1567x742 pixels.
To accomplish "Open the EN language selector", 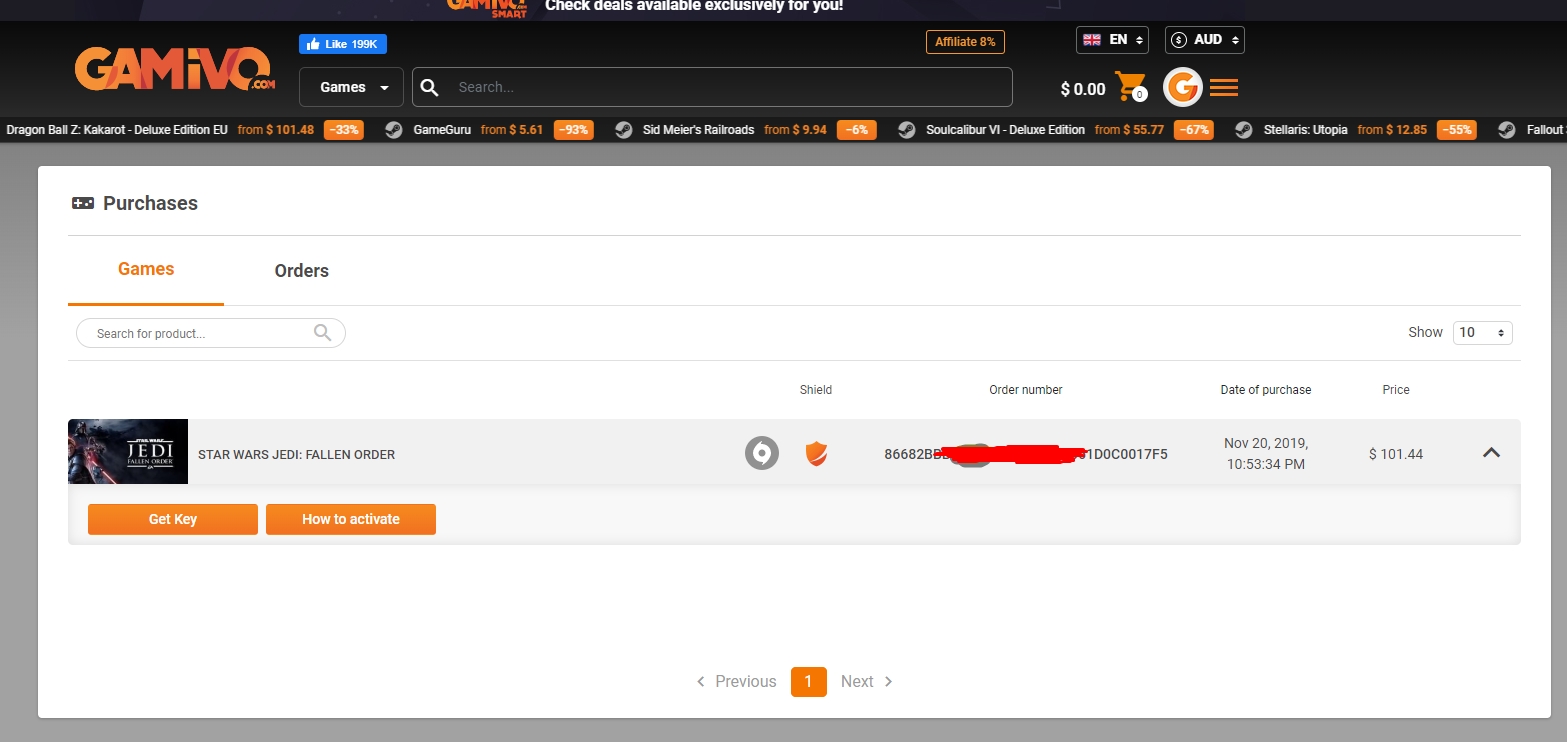I will click(x=1112, y=40).
